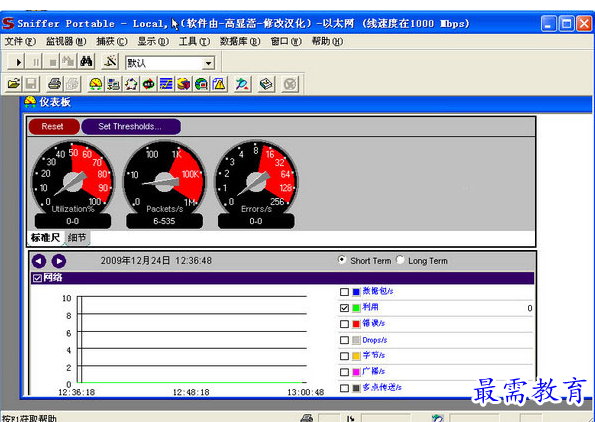
Task: Open the 工具 menu
Action: coord(194,41)
